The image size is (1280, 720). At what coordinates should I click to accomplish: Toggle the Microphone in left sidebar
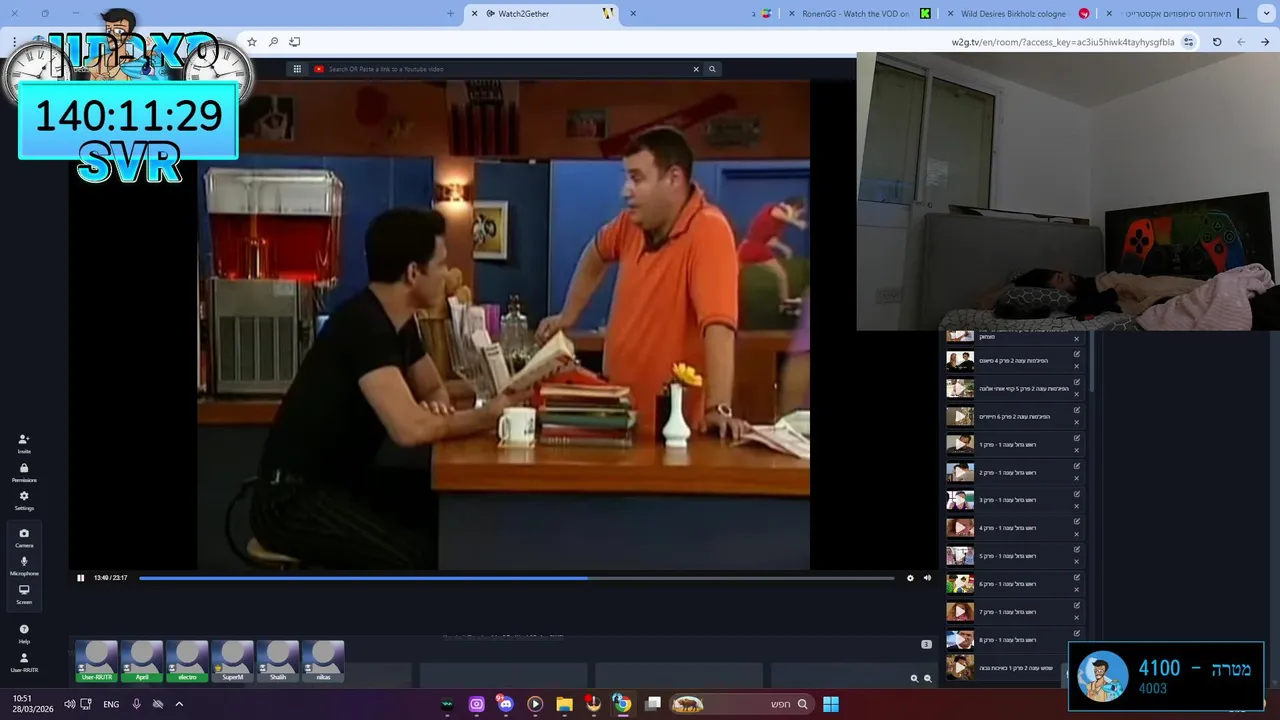(x=24, y=566)
